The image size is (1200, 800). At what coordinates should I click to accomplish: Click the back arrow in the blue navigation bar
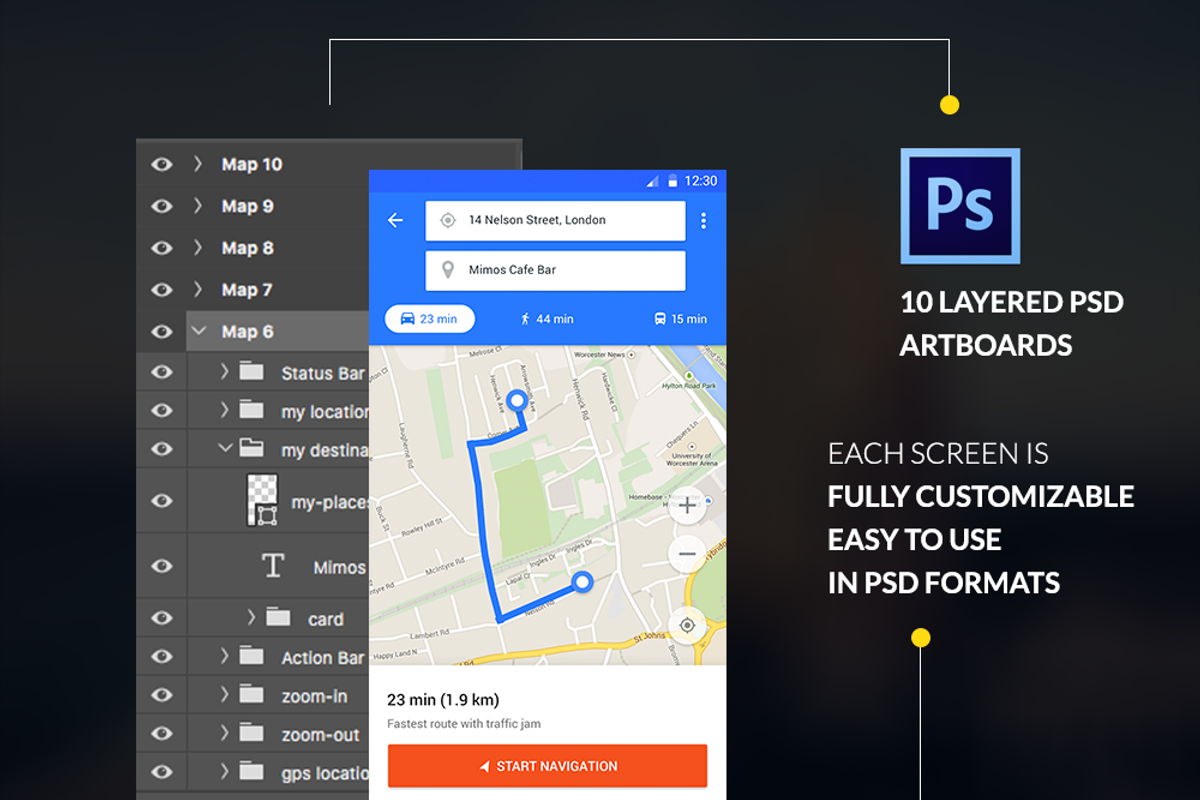point(395,220)
